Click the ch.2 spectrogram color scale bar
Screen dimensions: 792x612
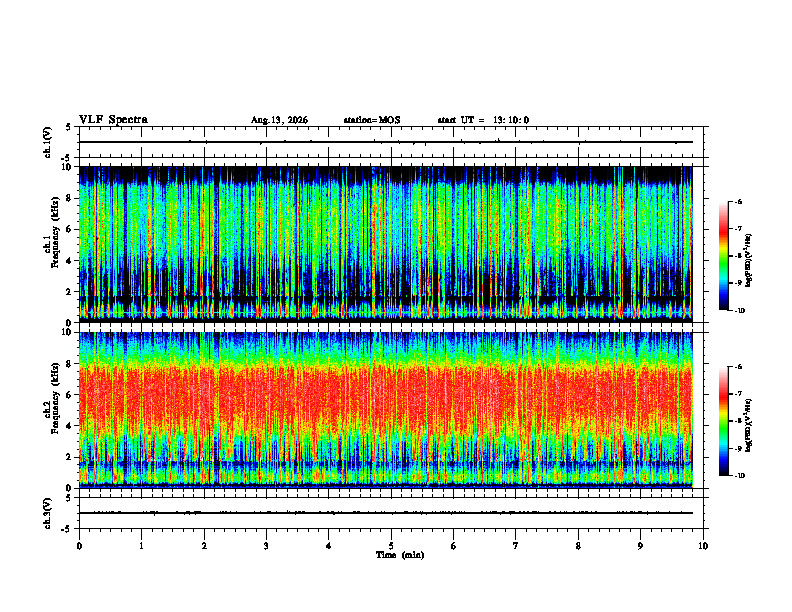click(x=723, y=421)
